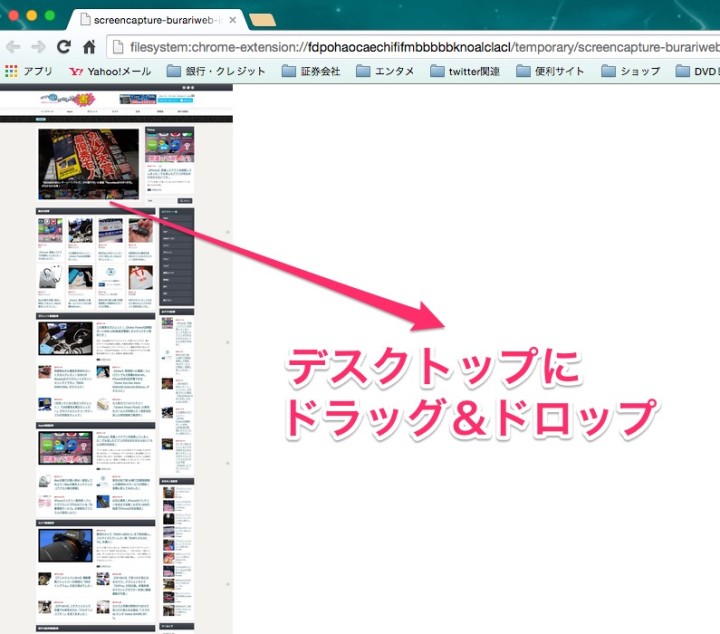This screenshot has height=634, width=720.
Task: Click the browser Back arrow
Action: [13, 47]
